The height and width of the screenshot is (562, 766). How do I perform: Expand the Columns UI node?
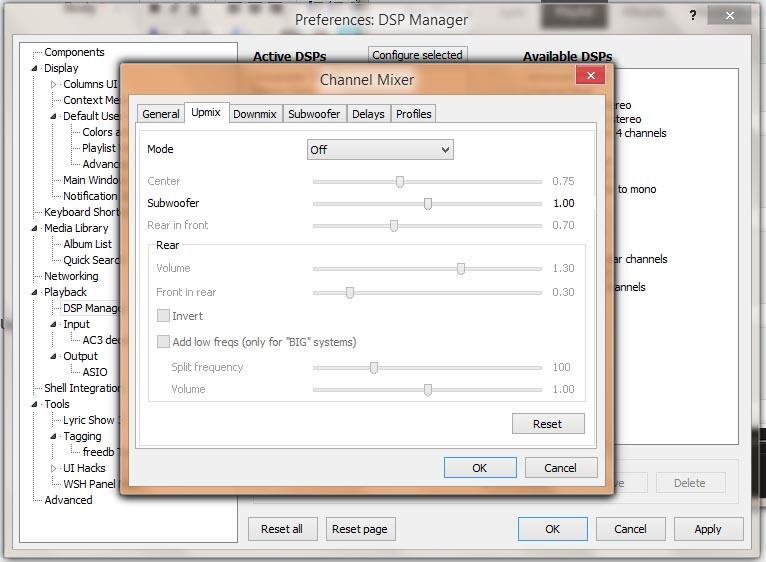click(54, 85)
